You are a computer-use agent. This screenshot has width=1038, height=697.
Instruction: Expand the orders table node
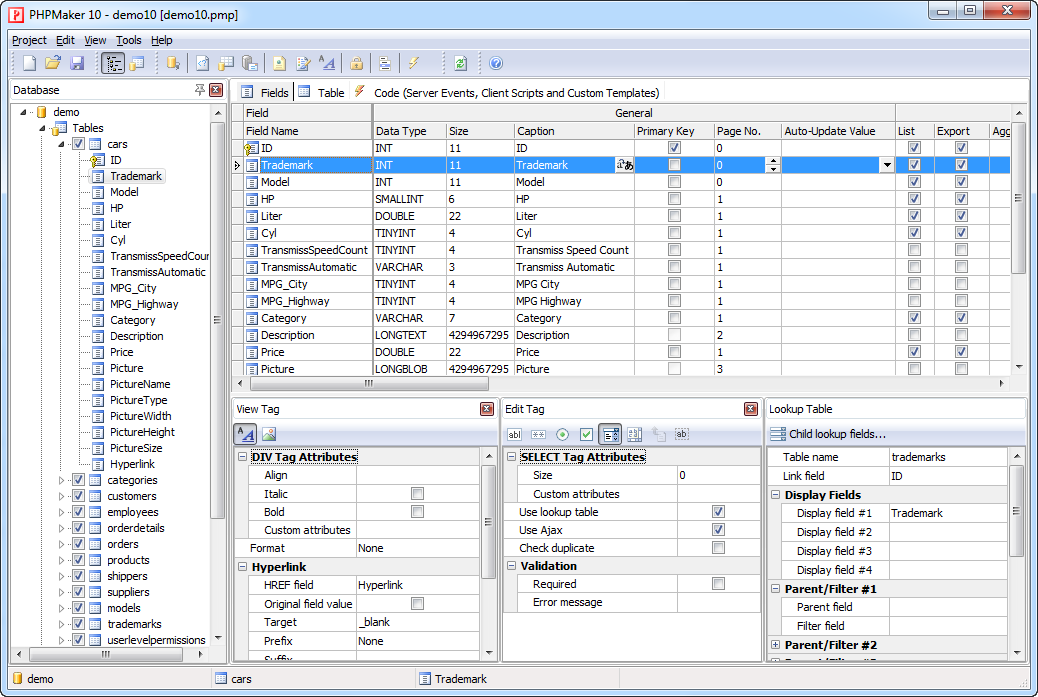coord(62,544)
